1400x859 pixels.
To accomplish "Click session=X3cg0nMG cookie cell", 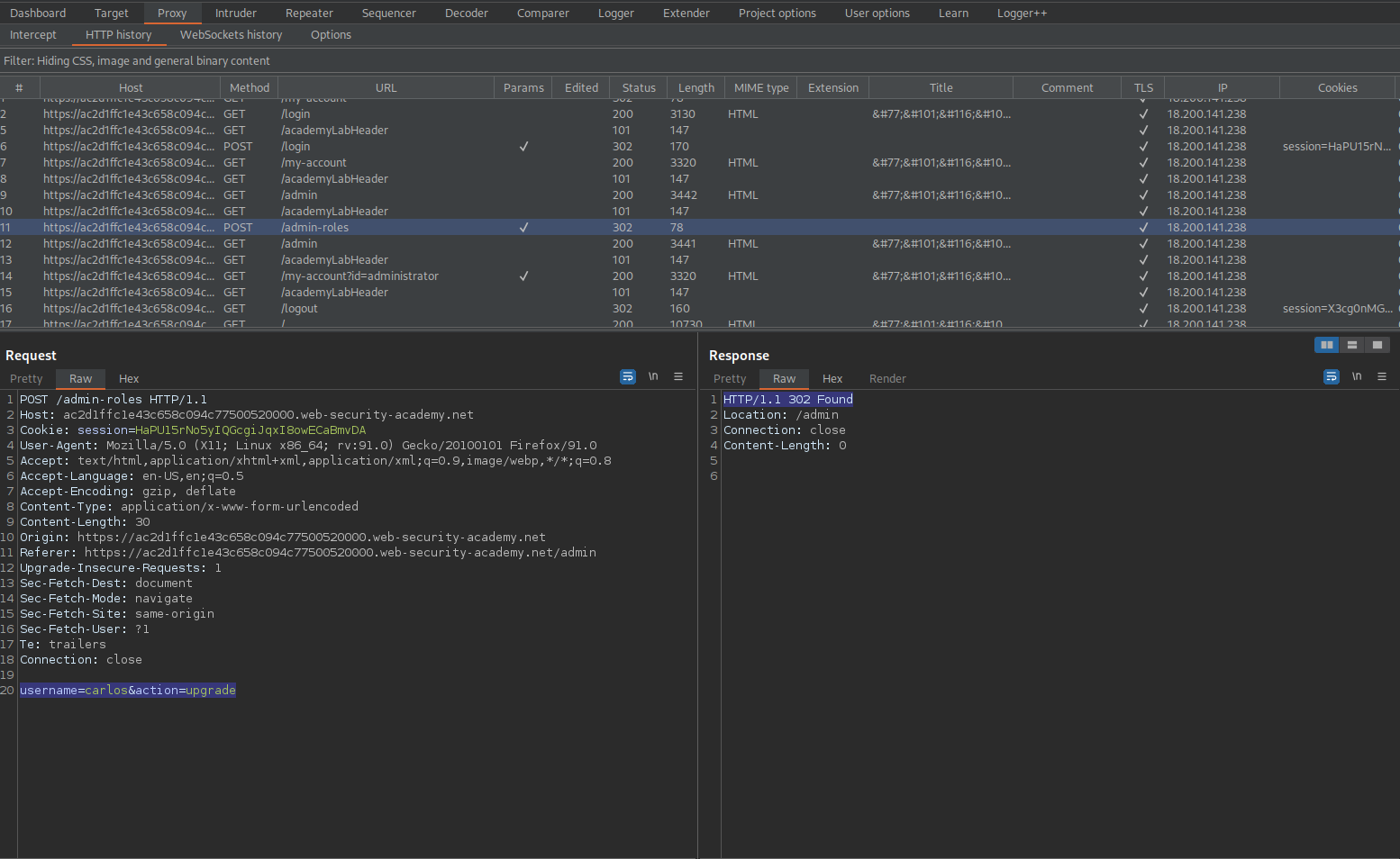I will [x=1338, y=308].
